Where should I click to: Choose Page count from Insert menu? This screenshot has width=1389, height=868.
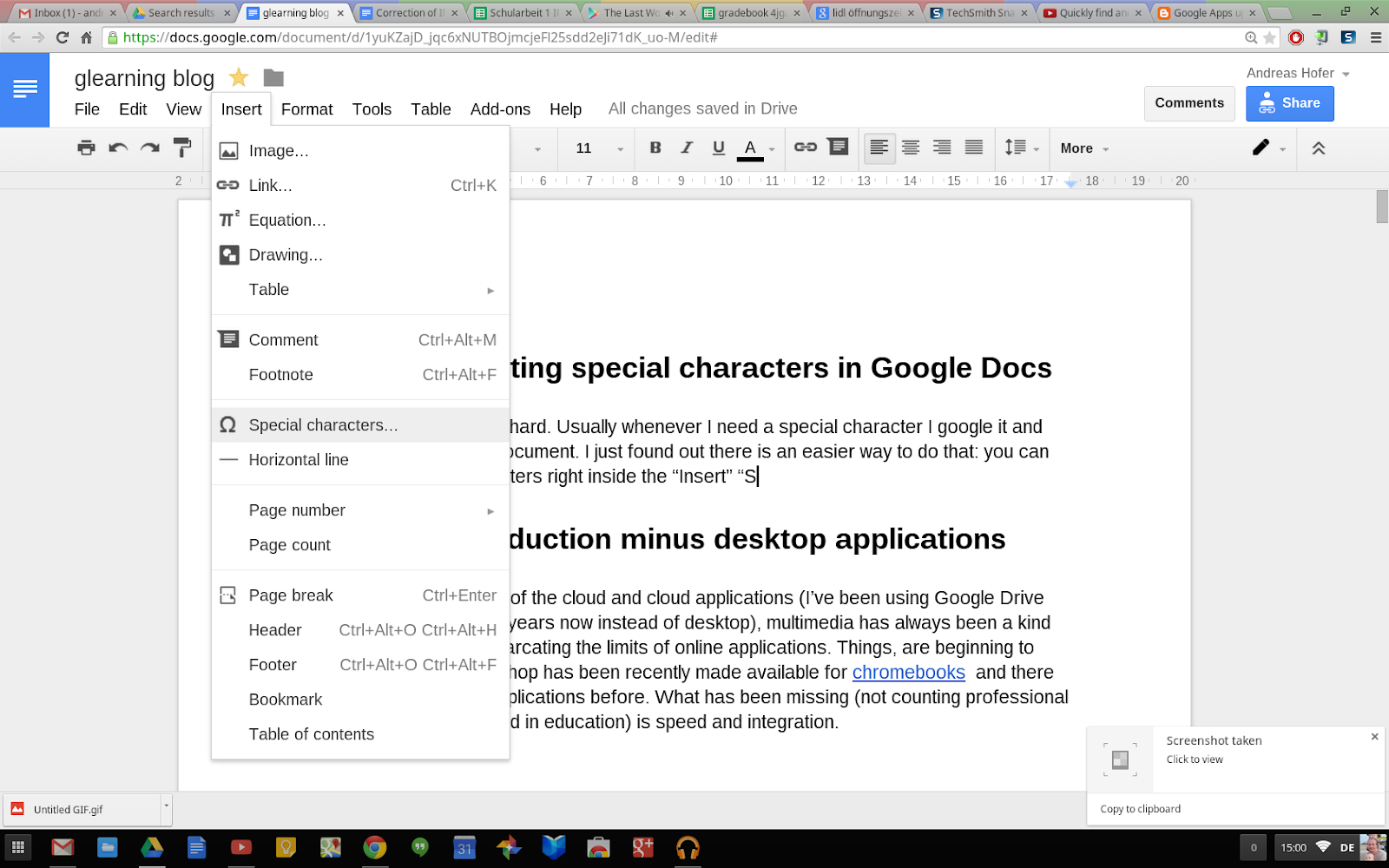(360, 545)
